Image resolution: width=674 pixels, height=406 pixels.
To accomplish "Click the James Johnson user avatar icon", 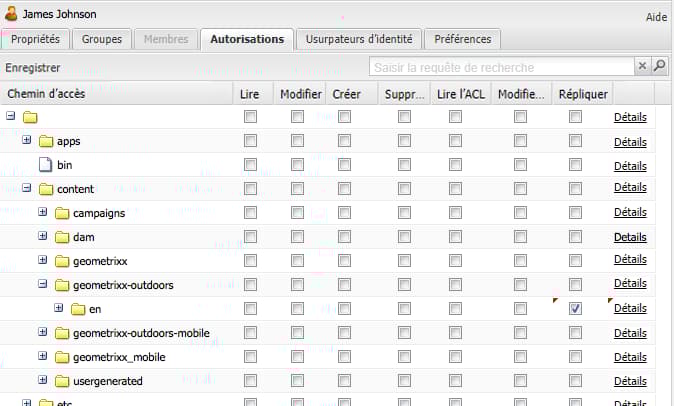I will [x=11, y=14].
